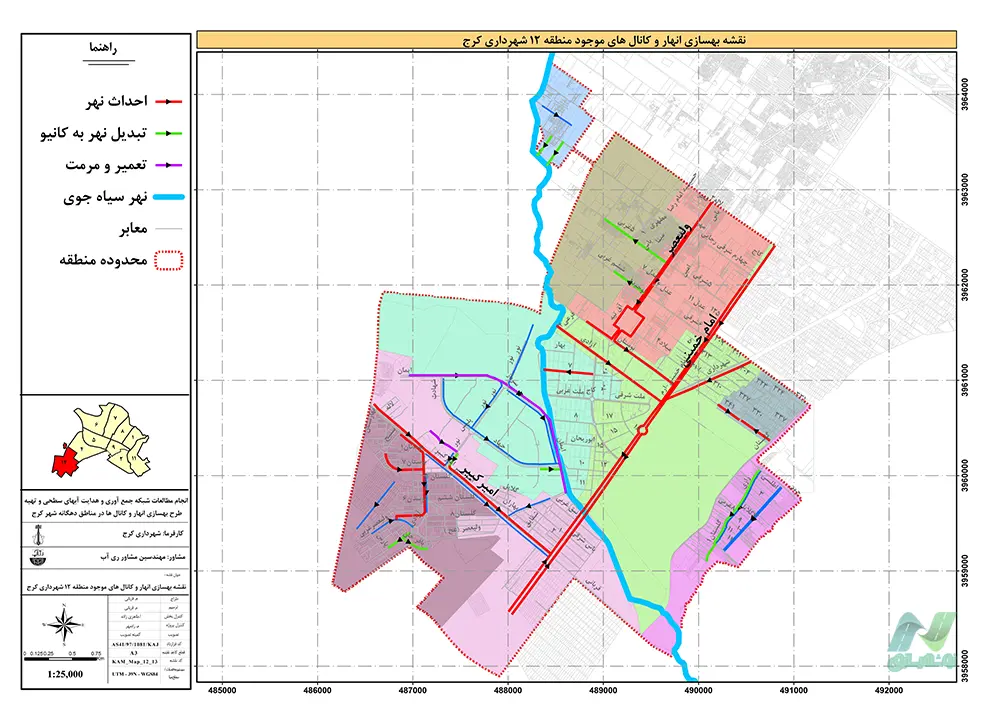The width and height of the screenshot is (1000, 708).
Task: Click the circular roundabout on the red road
Action: coord(642,430)
